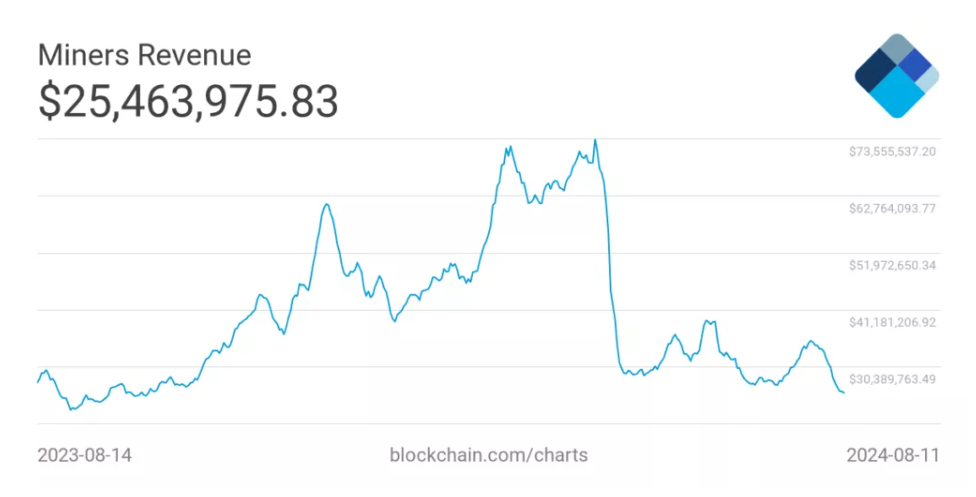976x497 pixels.
Task: Click the rightmost end of the revenue line
Action: point(844,392)
